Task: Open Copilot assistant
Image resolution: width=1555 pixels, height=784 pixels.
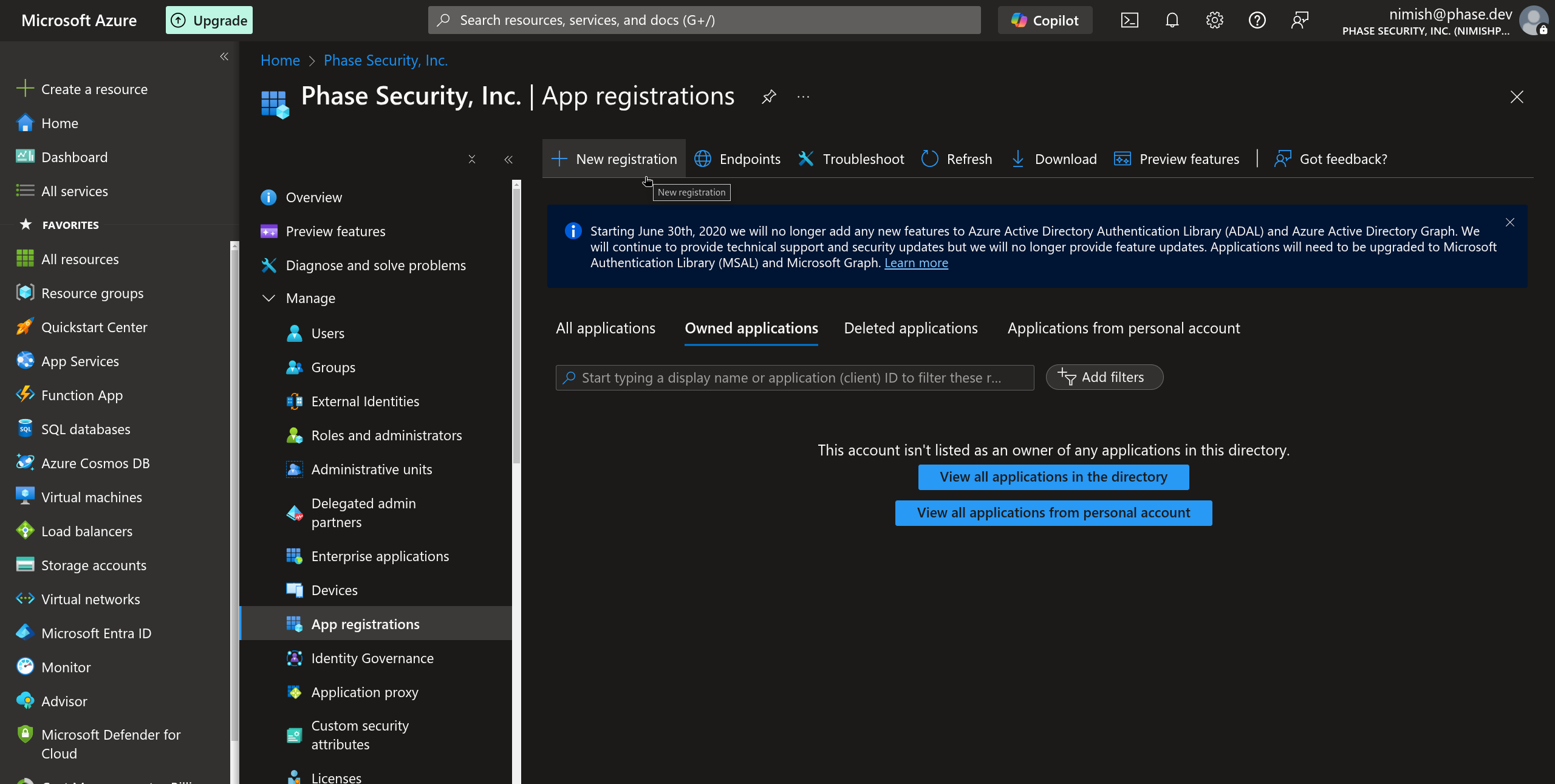Action: tap(1044, 19)
